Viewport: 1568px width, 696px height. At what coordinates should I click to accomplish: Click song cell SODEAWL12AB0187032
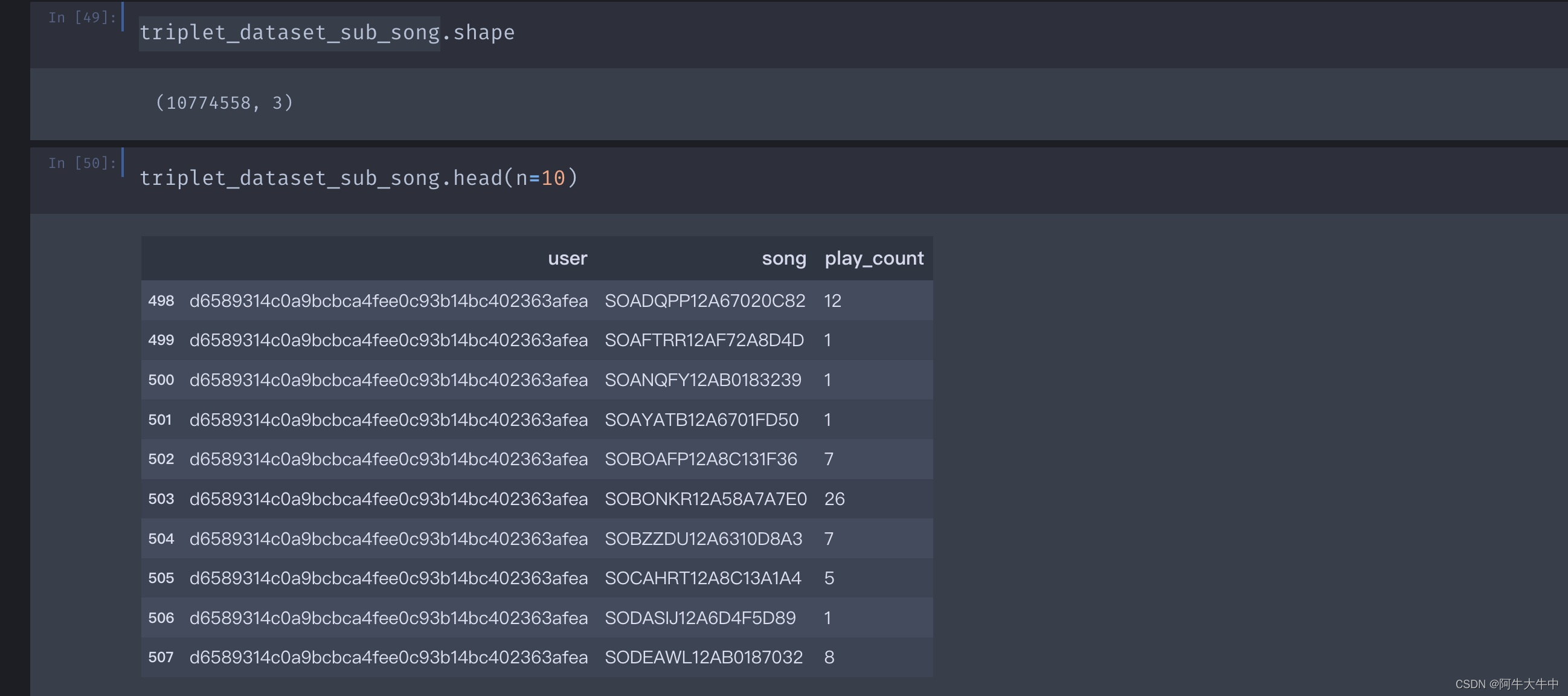(704, 658)
